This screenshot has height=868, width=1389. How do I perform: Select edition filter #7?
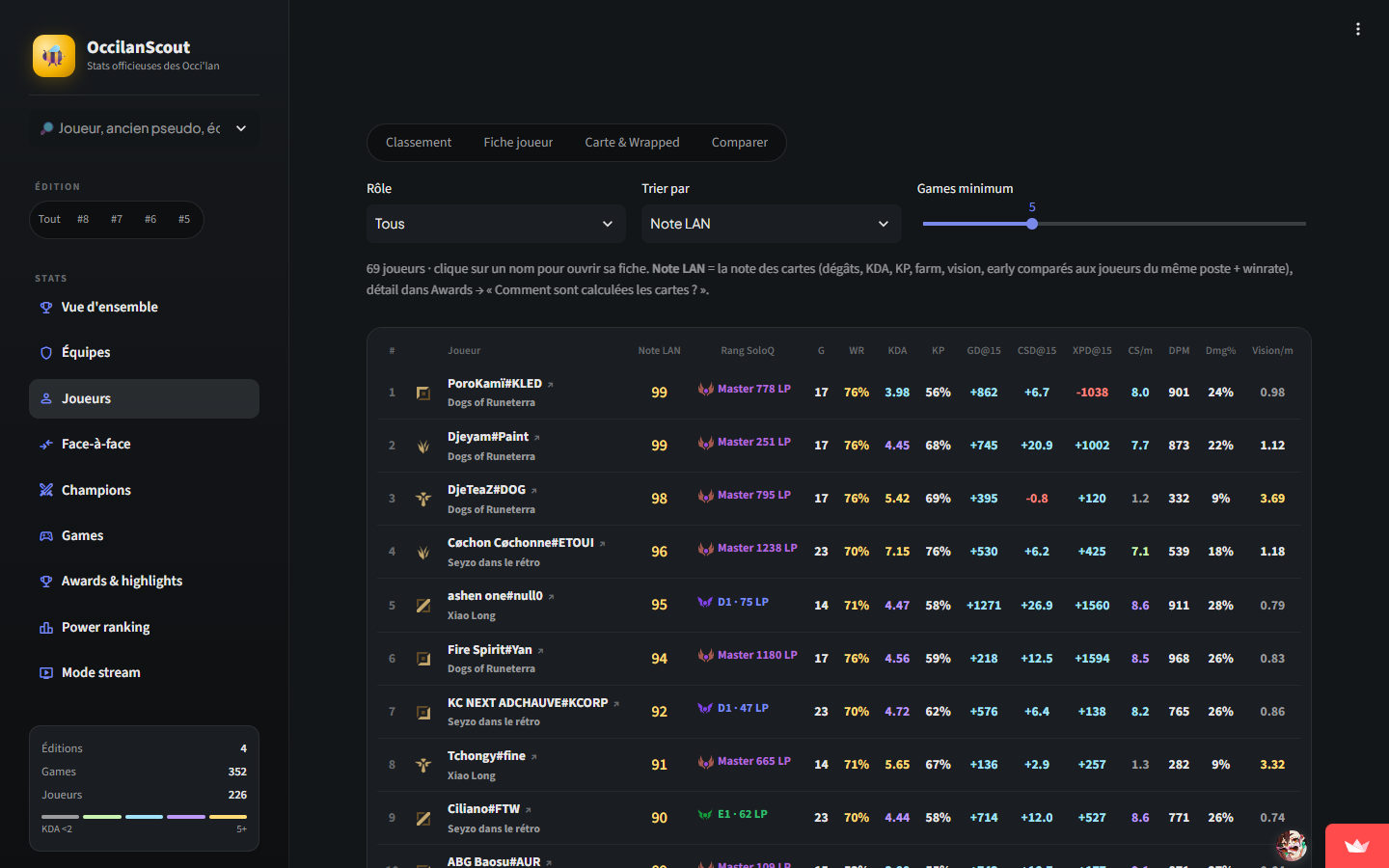pyautogui.click(x=117, y=220)
